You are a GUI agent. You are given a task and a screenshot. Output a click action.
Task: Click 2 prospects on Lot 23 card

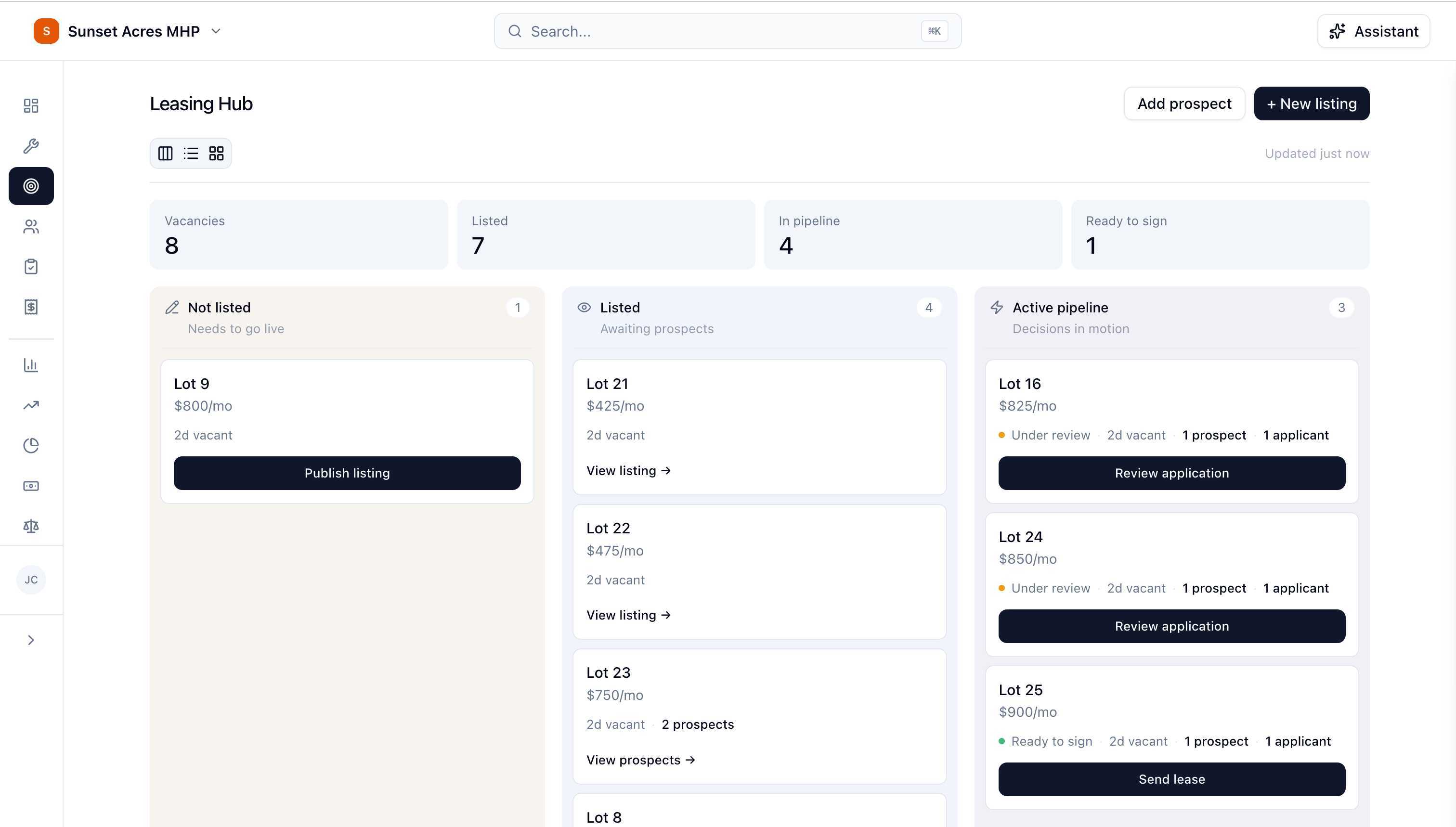tap(698, 724)
